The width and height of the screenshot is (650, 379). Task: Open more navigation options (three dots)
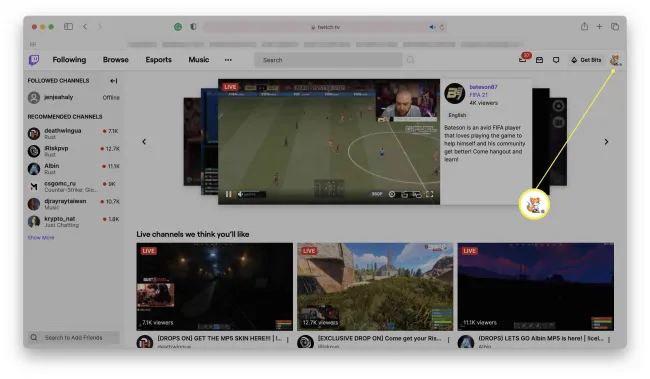point(228,60)
